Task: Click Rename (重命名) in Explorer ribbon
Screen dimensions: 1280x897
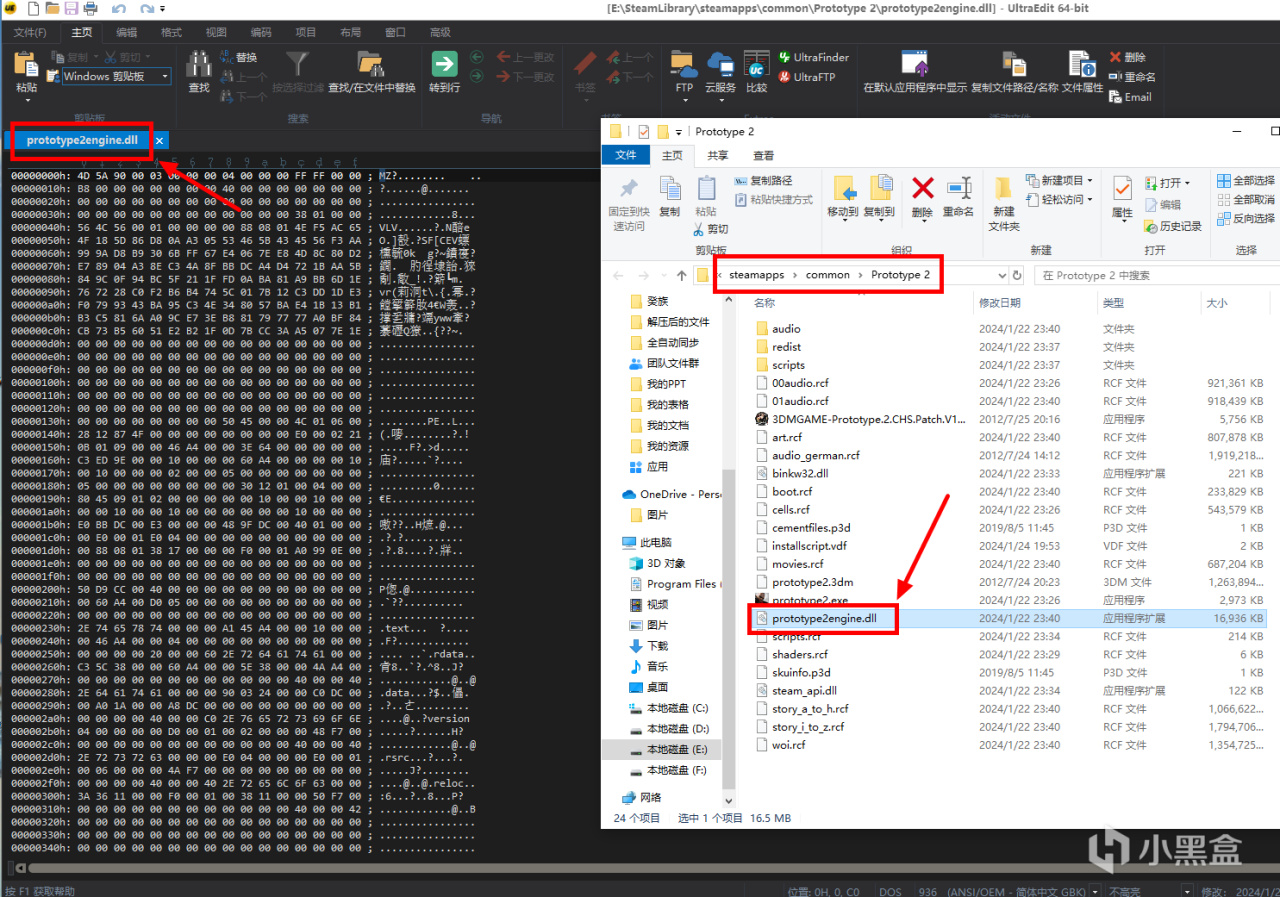Action: (x=958, y=196)
